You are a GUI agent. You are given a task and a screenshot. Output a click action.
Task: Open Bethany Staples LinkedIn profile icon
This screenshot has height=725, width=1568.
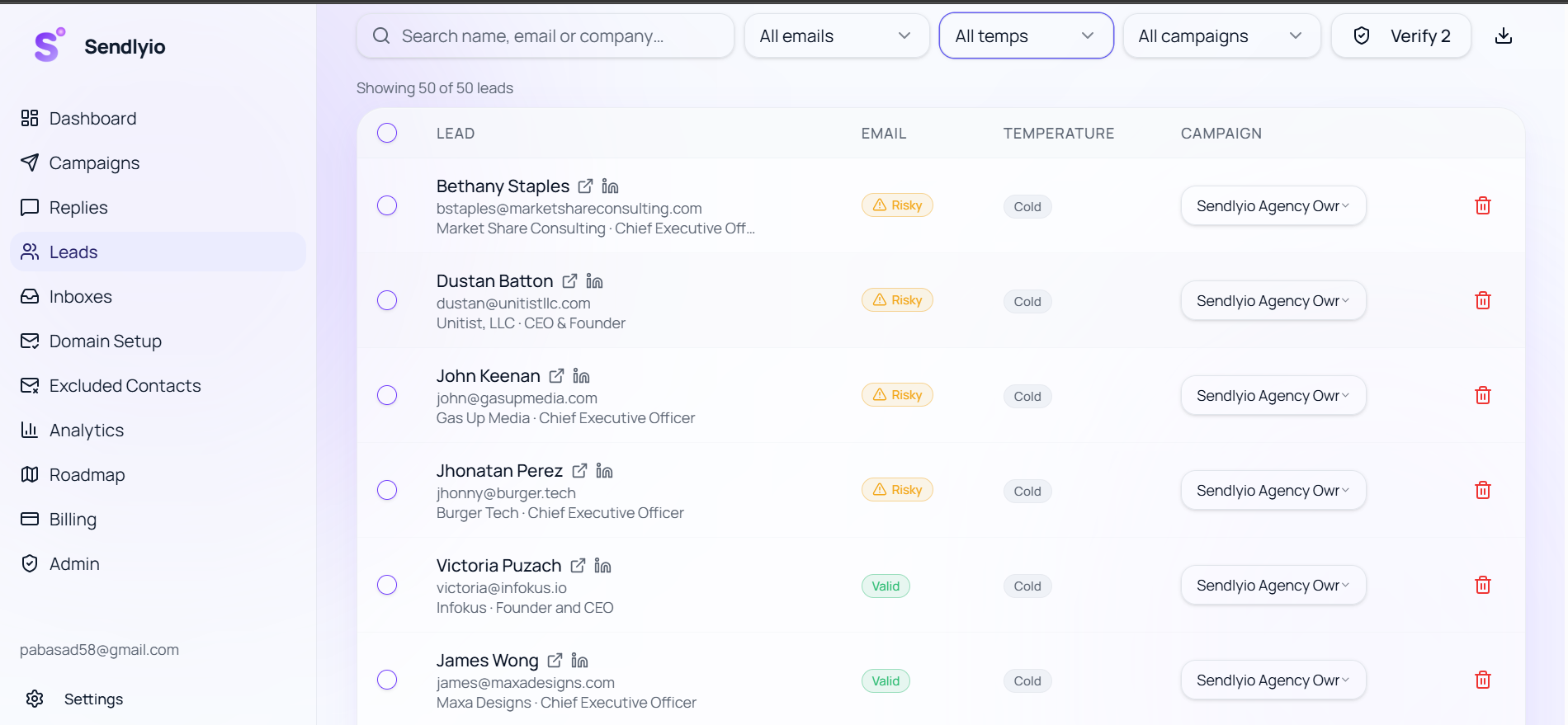pyautogui.click(x=610, y=186)
